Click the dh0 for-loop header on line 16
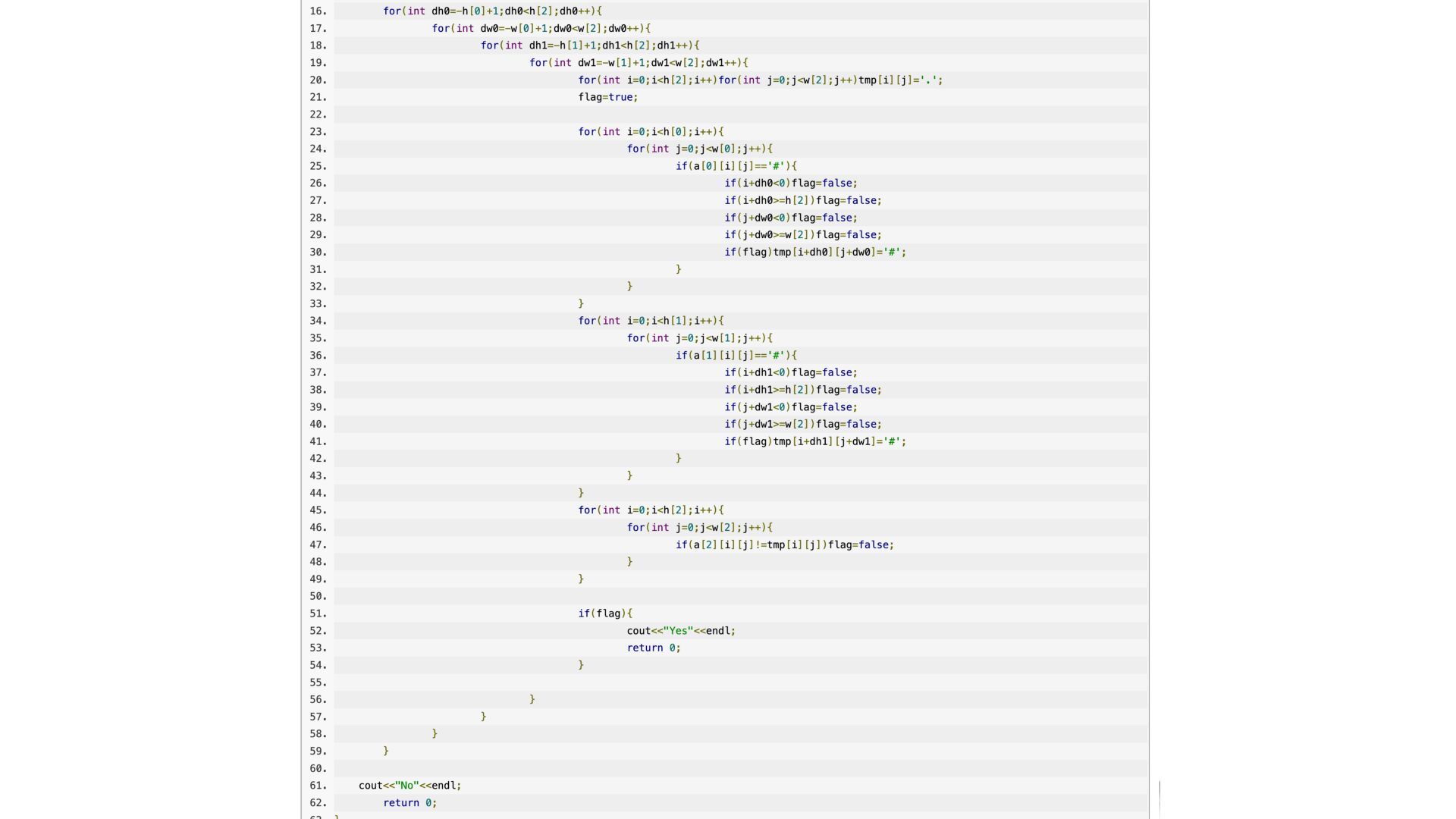The width and height of the screenshot is (1456, 819). (492, 11)
